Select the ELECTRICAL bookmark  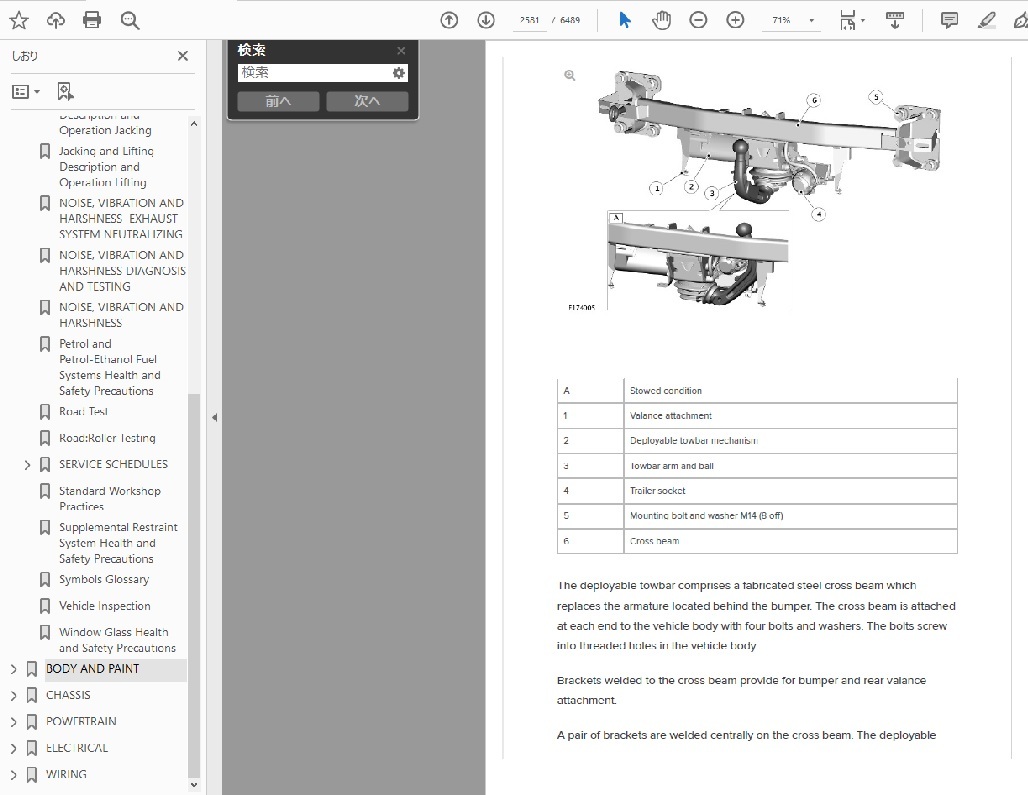(77, 748)
